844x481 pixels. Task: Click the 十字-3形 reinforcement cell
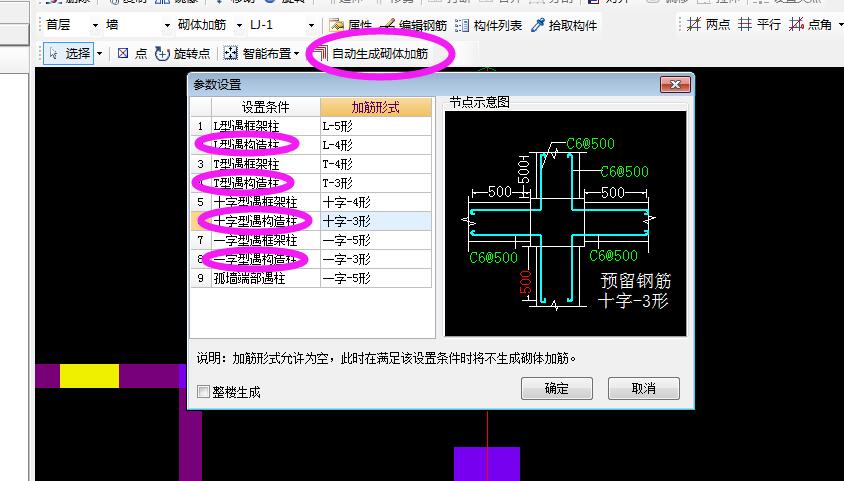coord(376,221)
